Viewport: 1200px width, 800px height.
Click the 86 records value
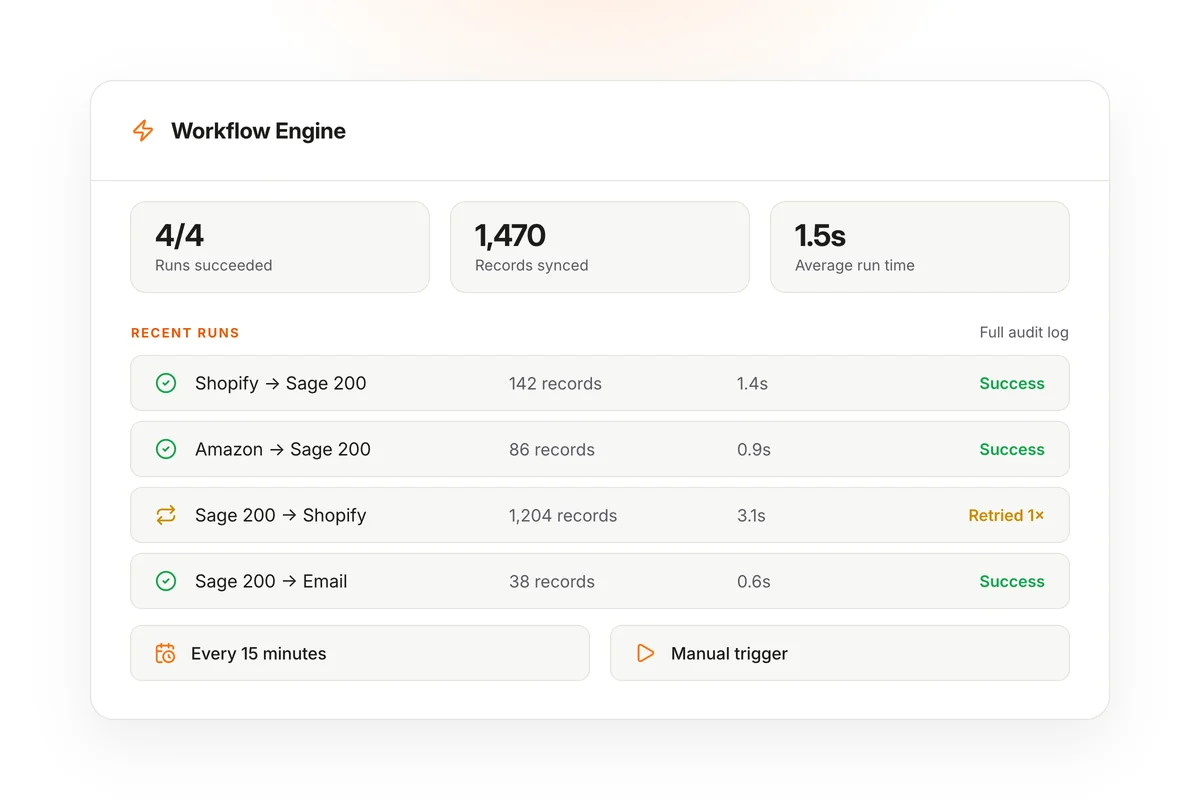coord(552,449)
